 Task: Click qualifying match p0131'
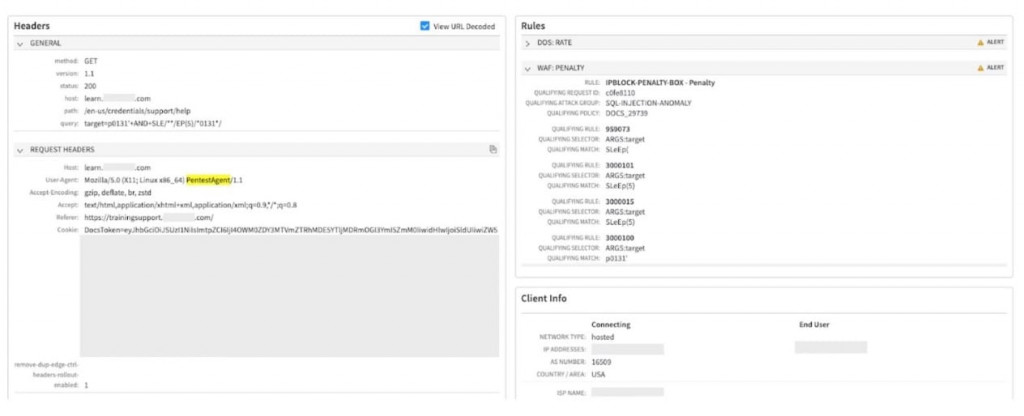[616, 259]
